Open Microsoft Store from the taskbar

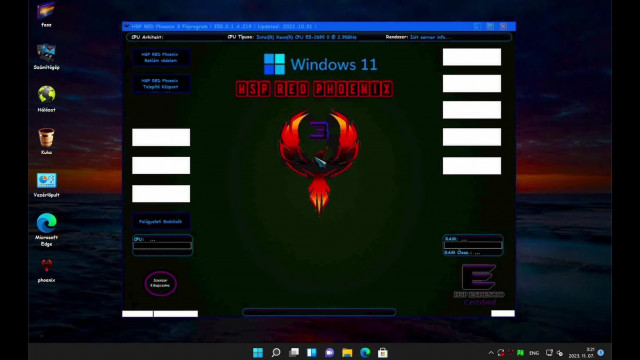pos(382,352)
